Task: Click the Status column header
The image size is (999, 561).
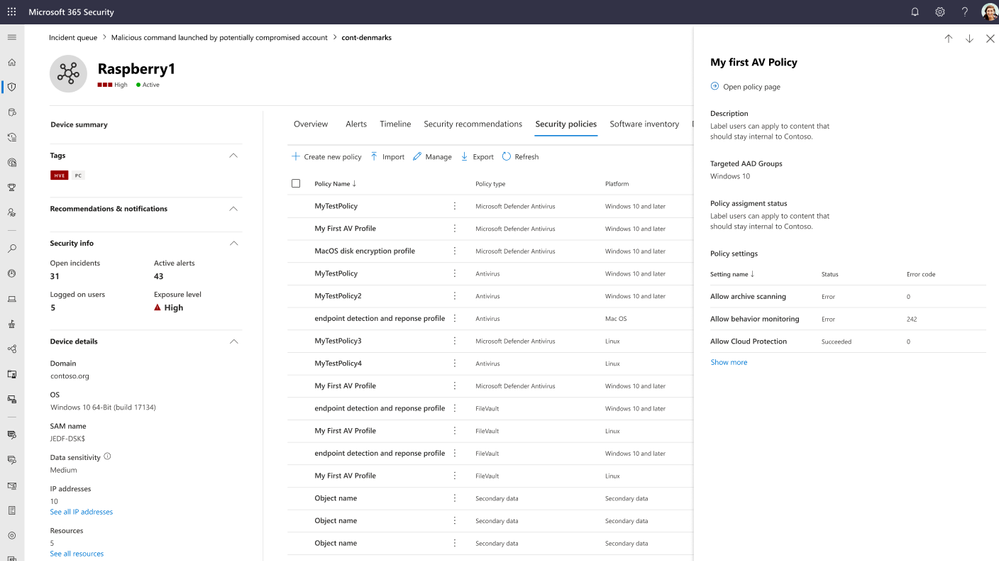Action: click(x=830, y=274)
